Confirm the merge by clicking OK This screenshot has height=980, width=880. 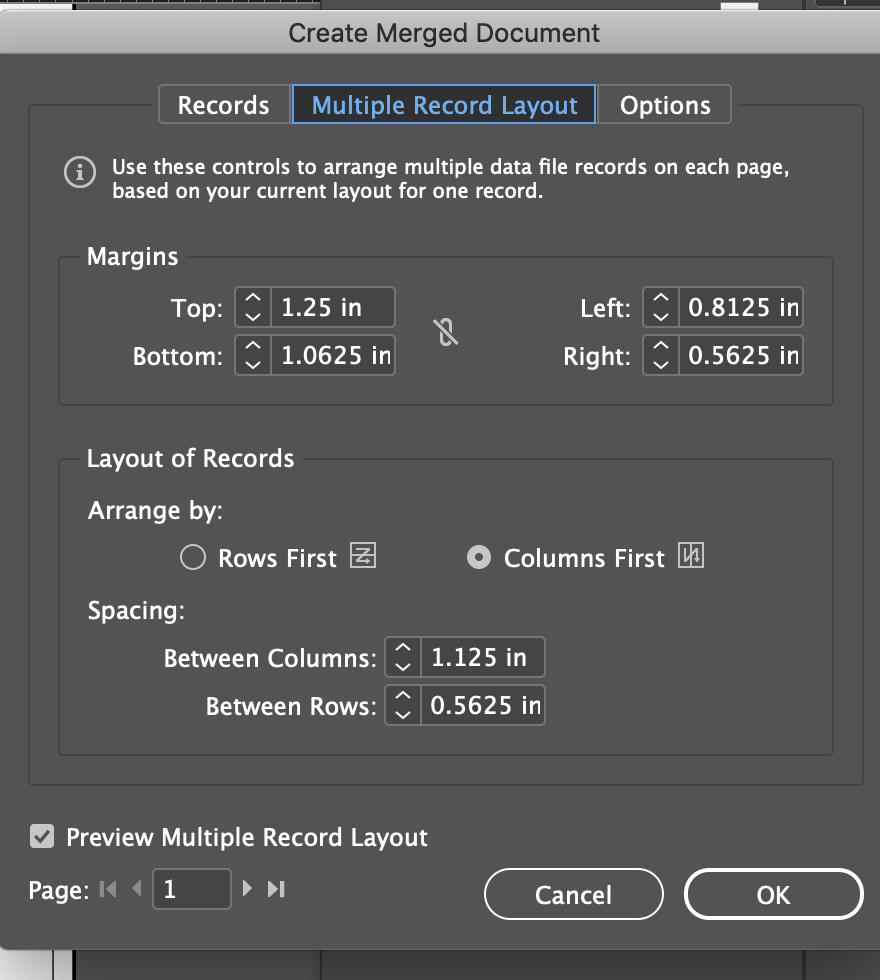773,894
